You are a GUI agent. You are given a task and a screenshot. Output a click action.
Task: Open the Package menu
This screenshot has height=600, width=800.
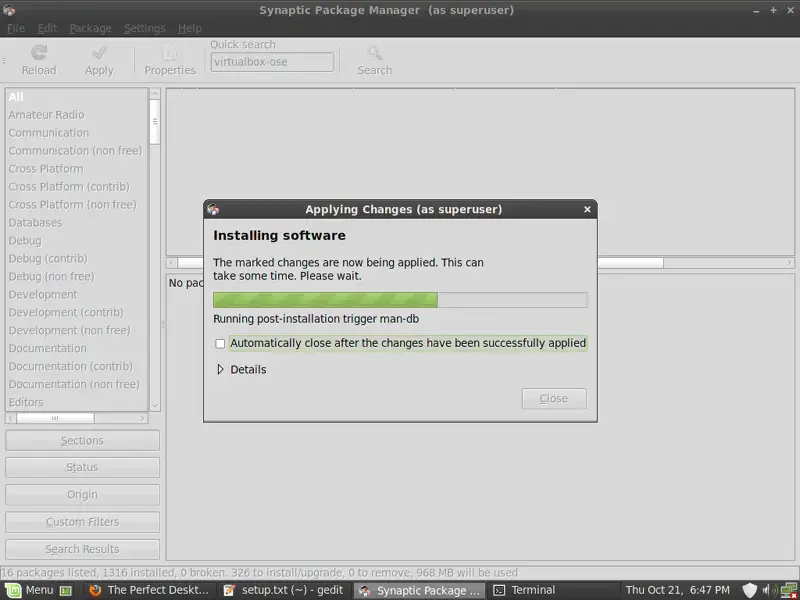pos(90,28)
